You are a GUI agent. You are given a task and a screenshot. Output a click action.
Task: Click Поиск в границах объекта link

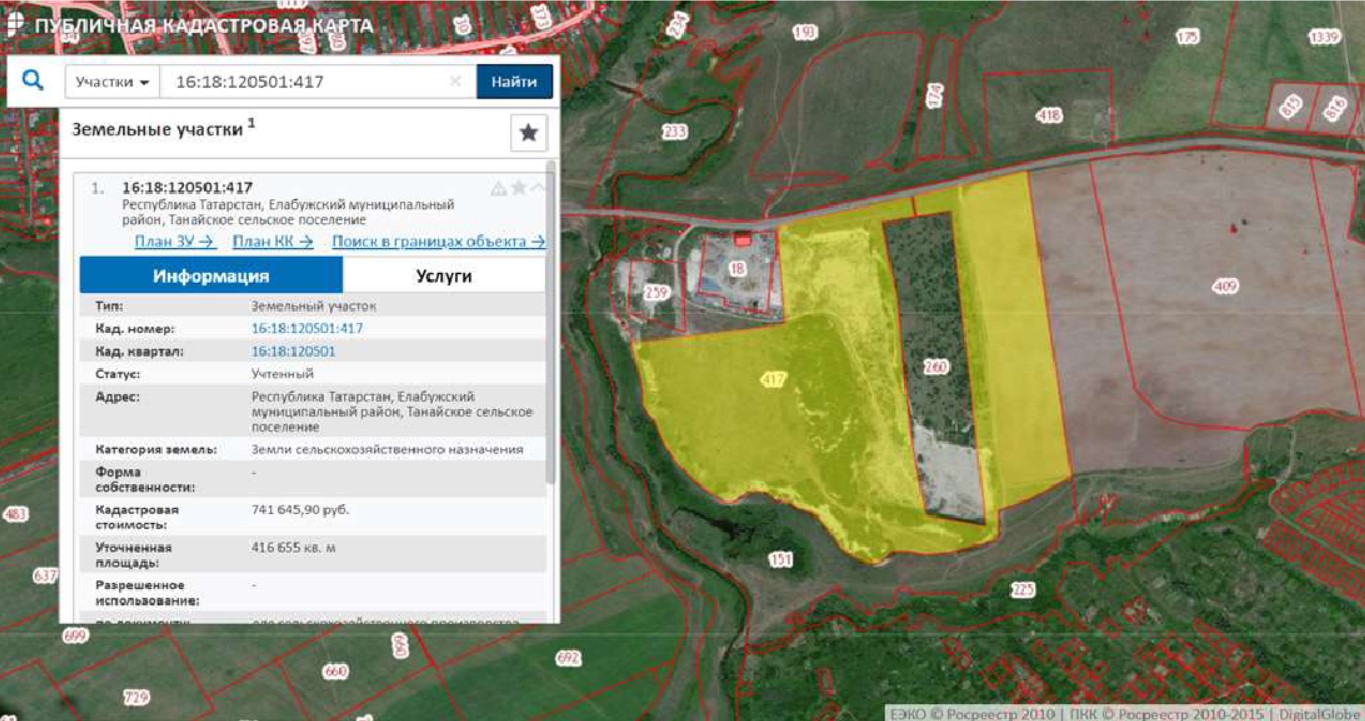438,241
